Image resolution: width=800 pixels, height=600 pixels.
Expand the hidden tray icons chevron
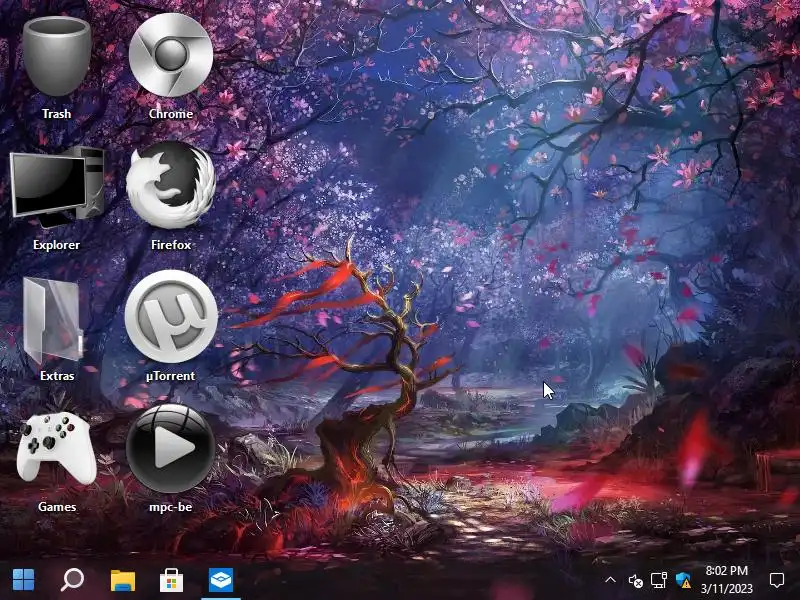click(610, 580)
